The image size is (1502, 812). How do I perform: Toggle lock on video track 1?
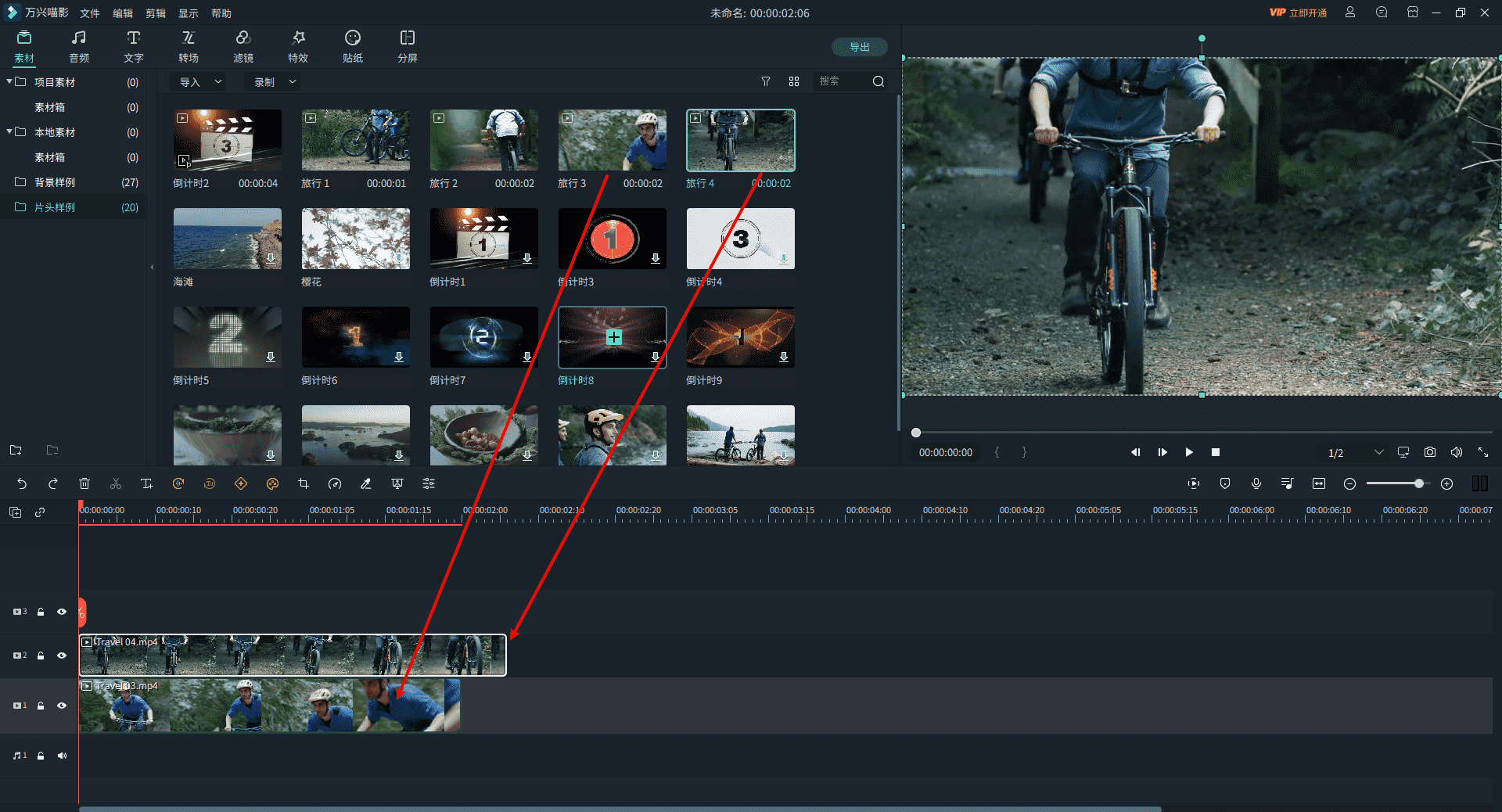(x=41, y=706)
